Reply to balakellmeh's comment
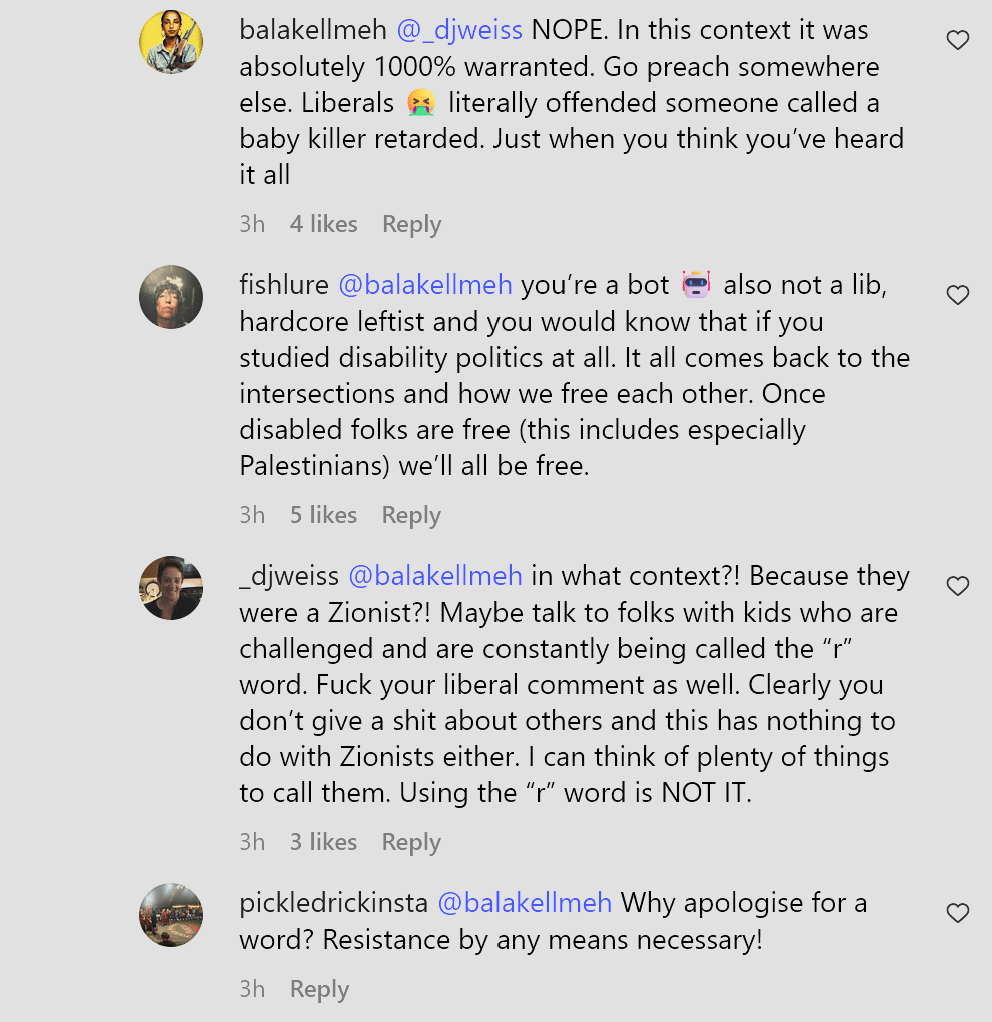This screenshot has width=992, height=1022. point(411,224)
